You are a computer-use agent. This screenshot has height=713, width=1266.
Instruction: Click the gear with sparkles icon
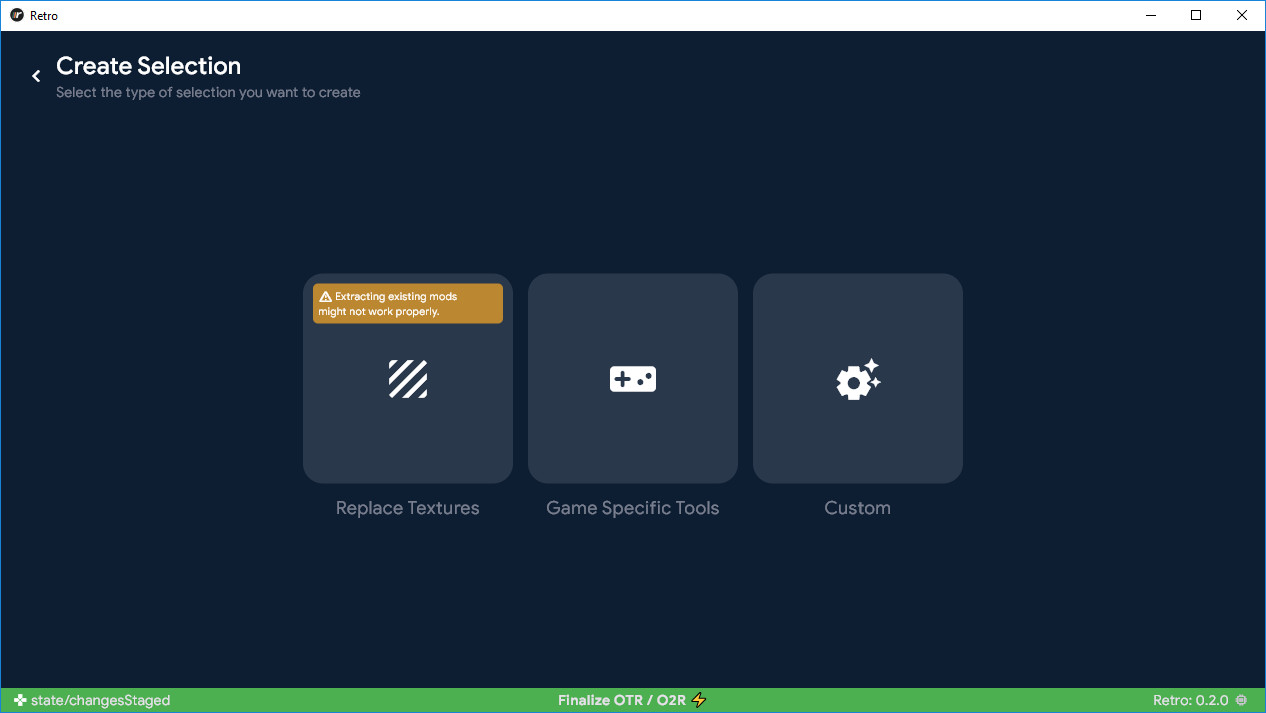[857, 380]
